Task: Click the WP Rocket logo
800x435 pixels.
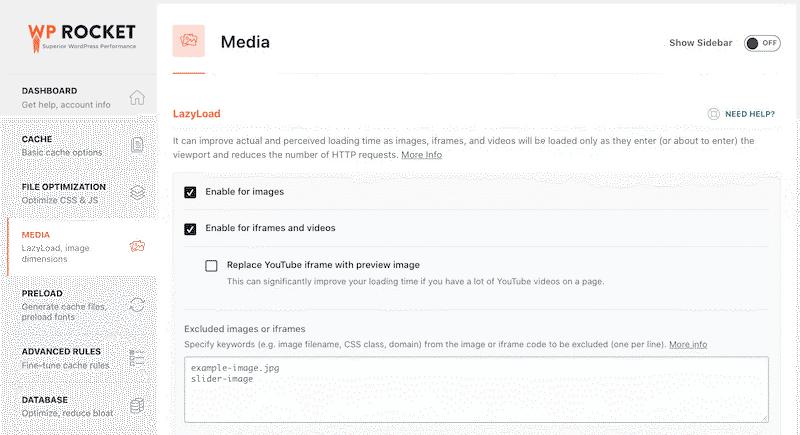Action: (x=82, y=37)
